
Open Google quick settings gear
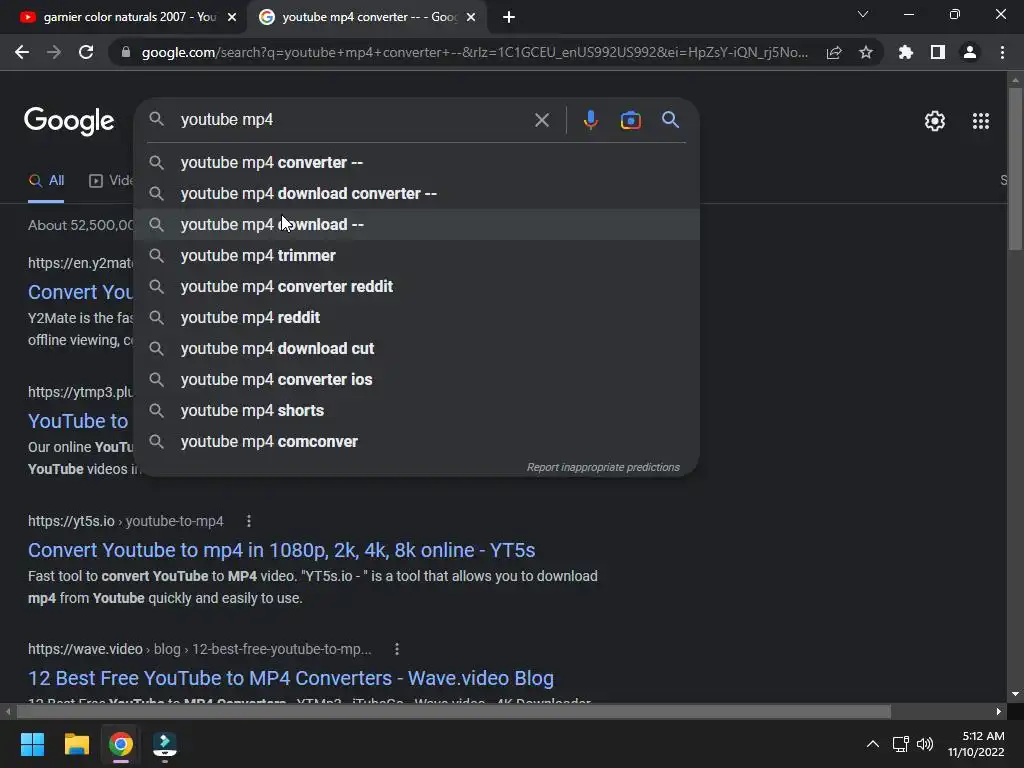coord(935,121)
